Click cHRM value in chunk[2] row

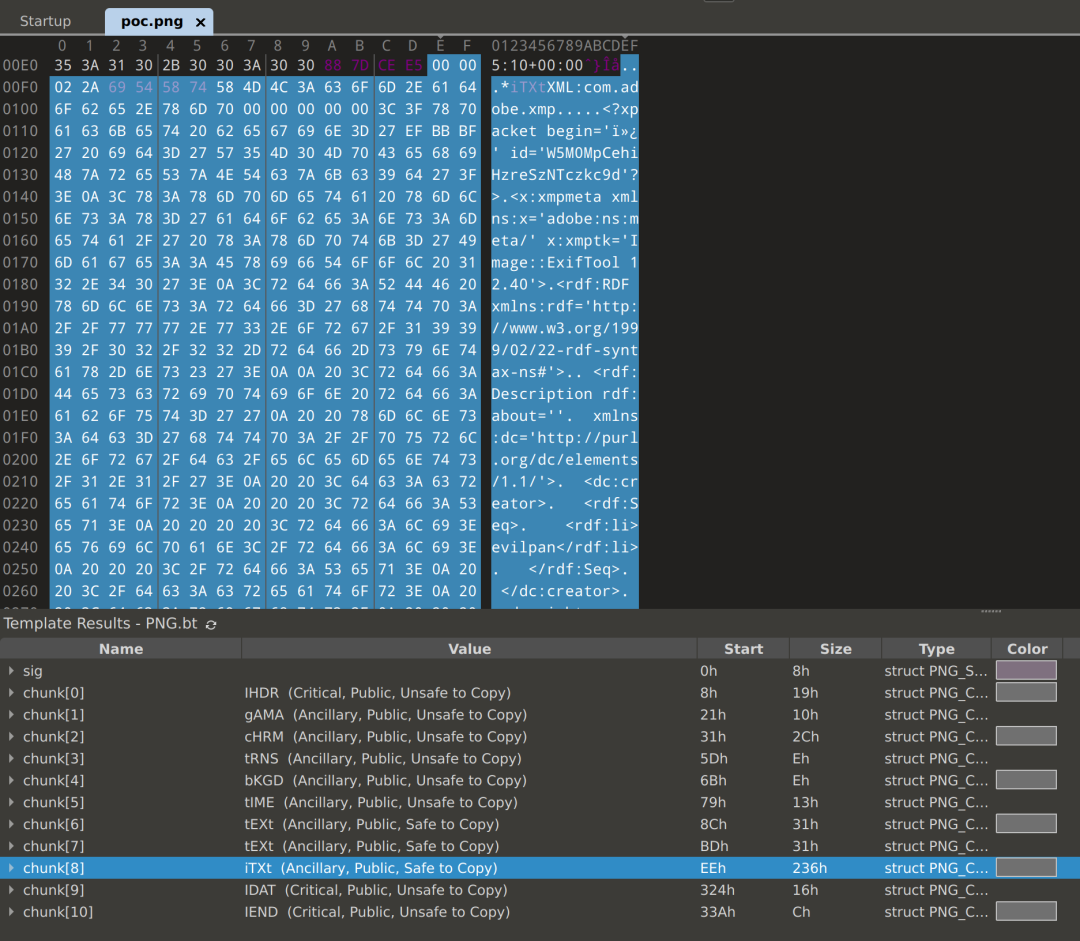click(386, 737)
